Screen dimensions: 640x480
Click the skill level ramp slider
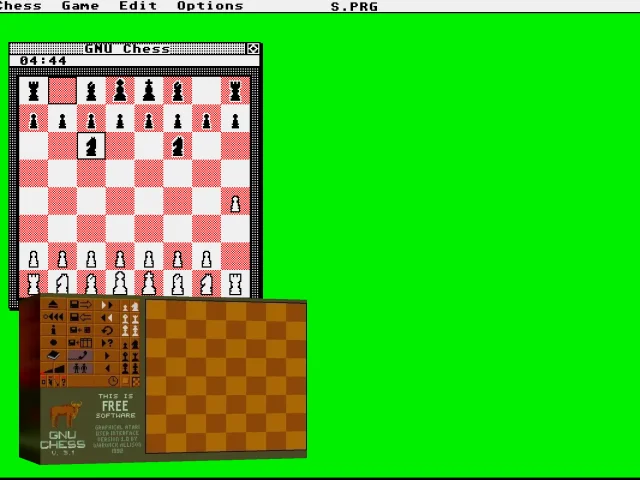(x=53, y=369)
